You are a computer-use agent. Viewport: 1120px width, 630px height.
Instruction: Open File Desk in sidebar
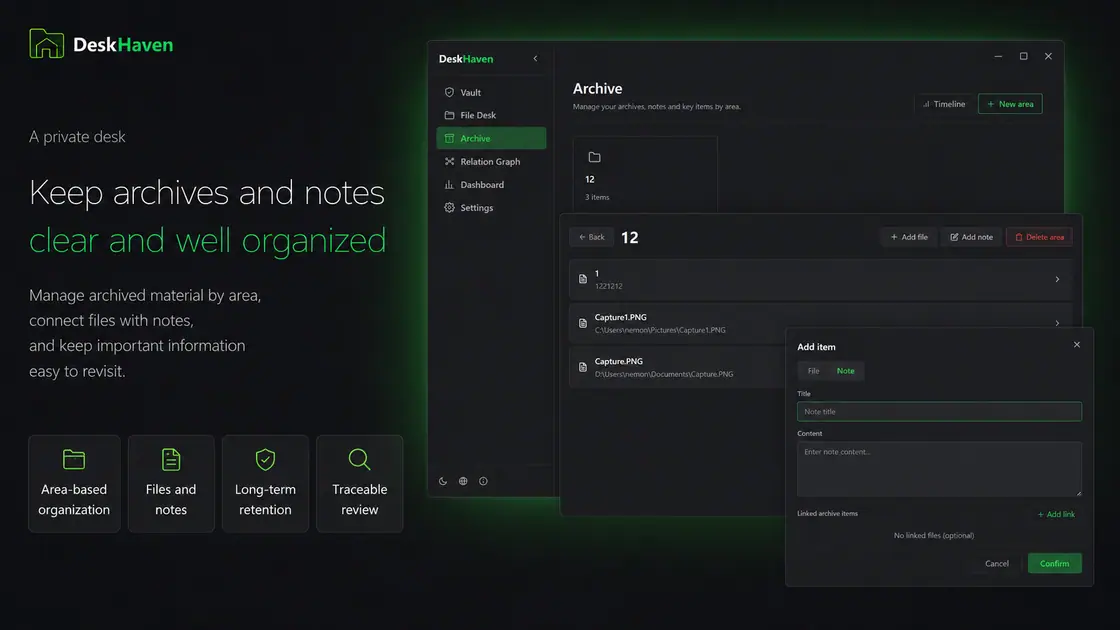[491, 115]
